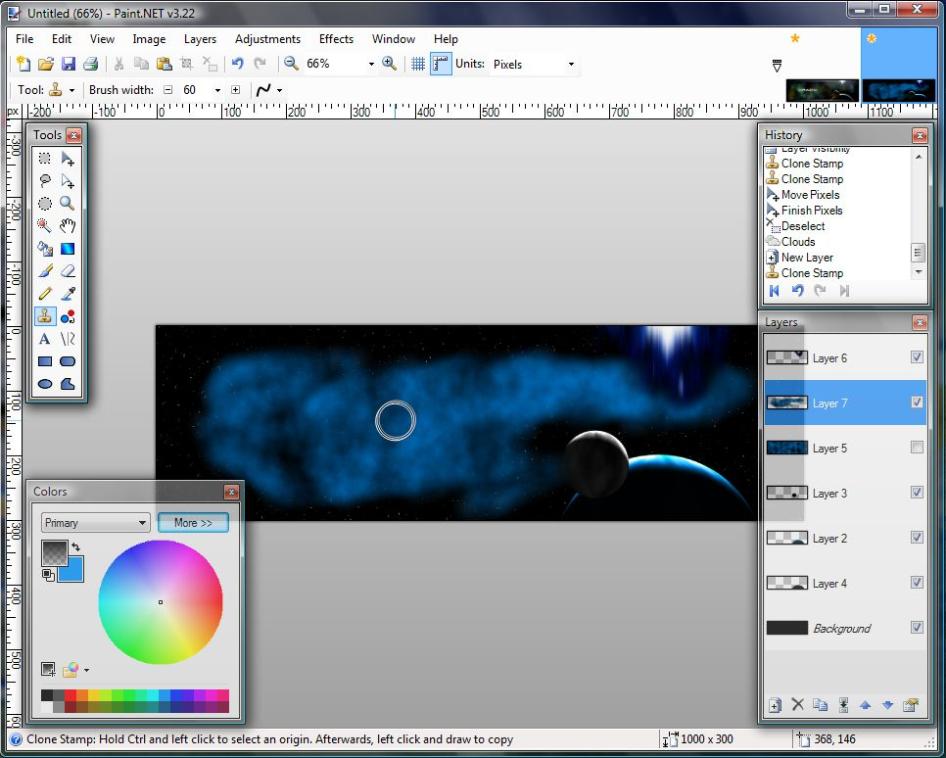
Task: Click the More >> button in Colors
Action: tap(193, 523)
